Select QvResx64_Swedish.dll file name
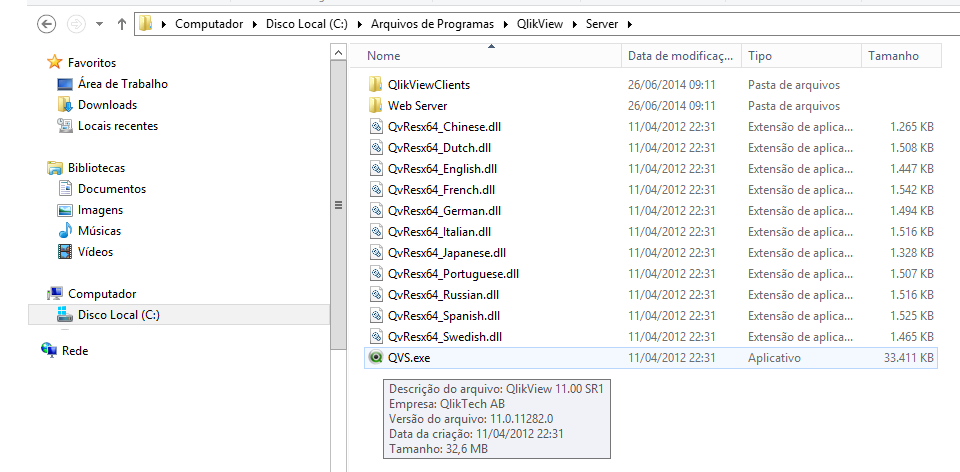The height and width of the screenshot is (472, 960). 445,337
